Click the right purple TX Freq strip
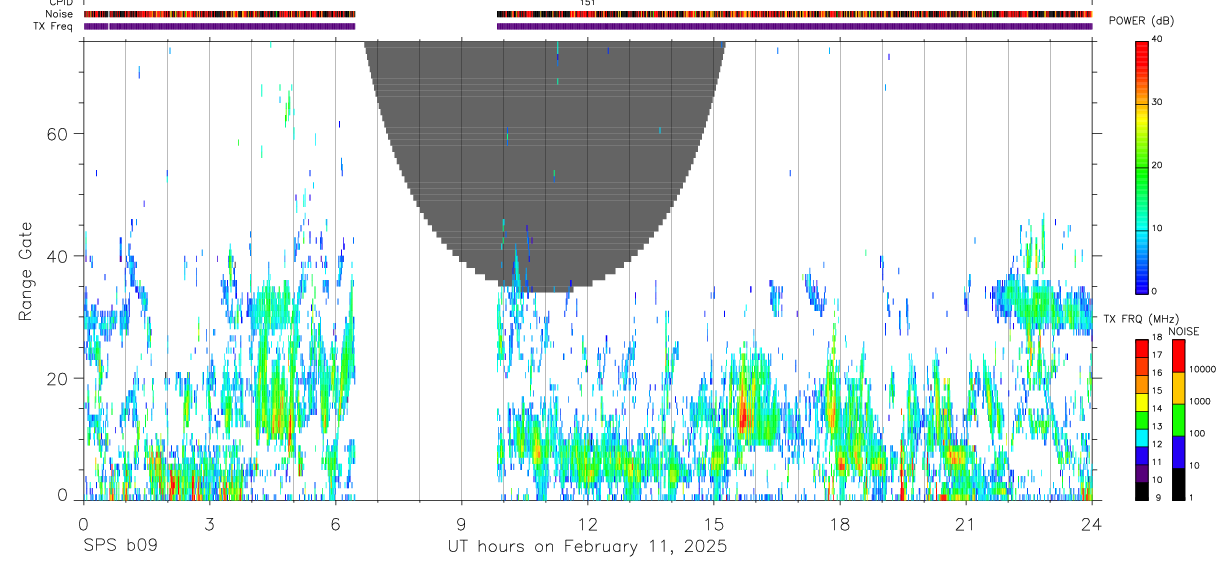This screenshot has height=567, width=1228. point(794,26)
